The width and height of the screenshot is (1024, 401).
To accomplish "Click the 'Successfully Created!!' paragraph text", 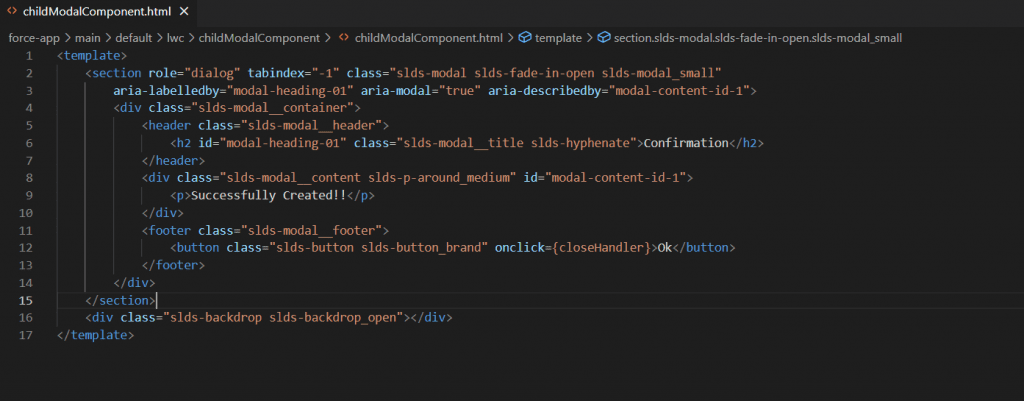I will (x=264, y=195).
